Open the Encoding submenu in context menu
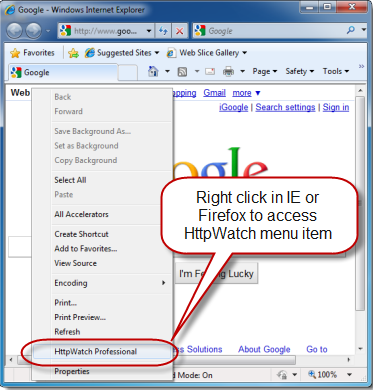 click(102, 283)
